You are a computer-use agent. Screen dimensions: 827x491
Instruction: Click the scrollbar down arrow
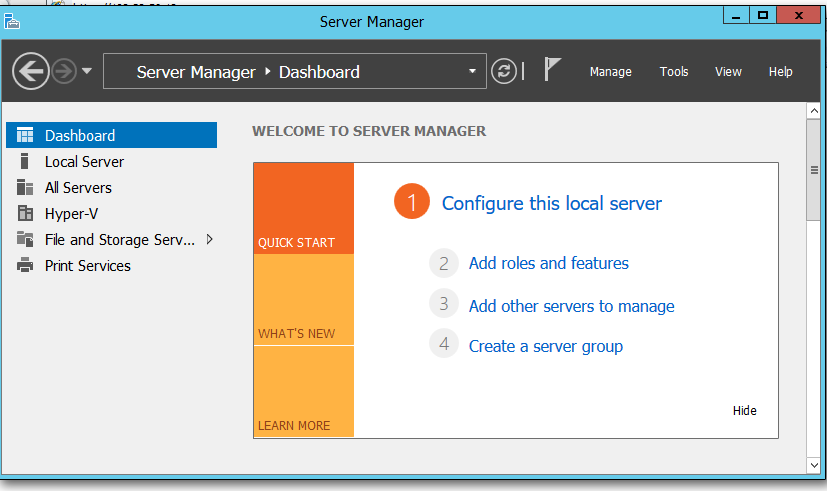pyautogui.click(x=814, y=465)
